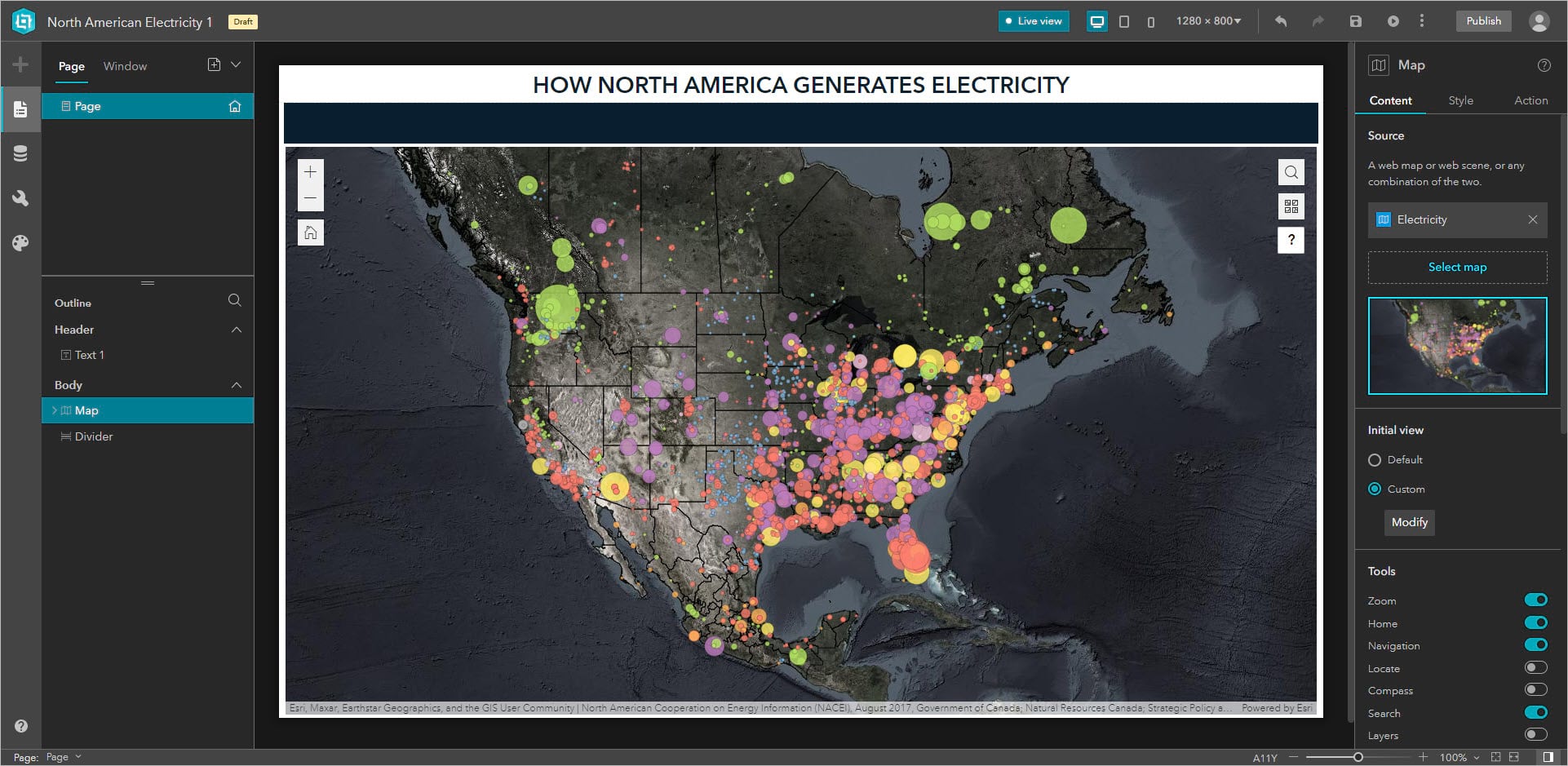Click the Electricity map thumbnail preview
This screenshot has width=1568, height=766.
pos(1457,345)
